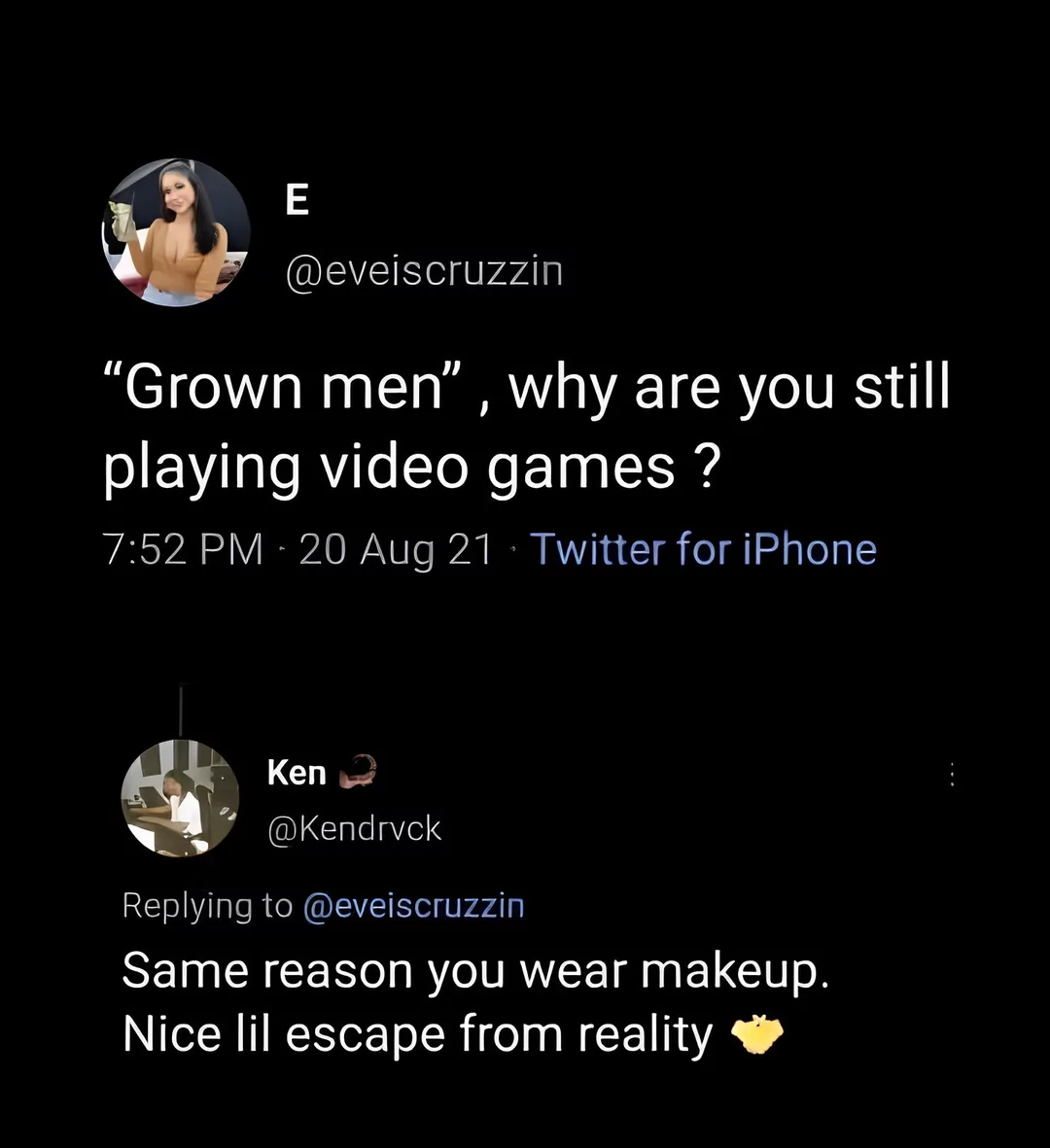Click the "Same reason you wear makeup." line
The width and height of the screenshot is (1050, 1148).
[x=475, y=971]
